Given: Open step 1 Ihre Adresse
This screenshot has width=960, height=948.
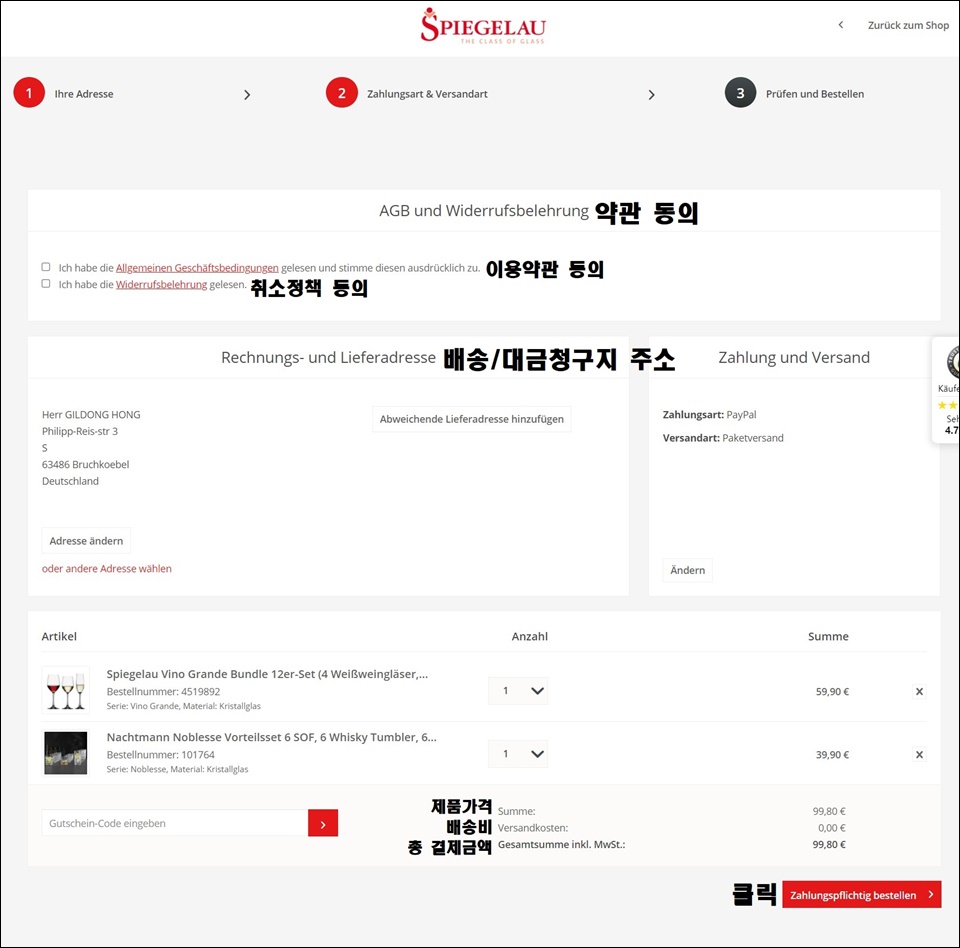Looking at the screenshot, I should pos(84,94).
